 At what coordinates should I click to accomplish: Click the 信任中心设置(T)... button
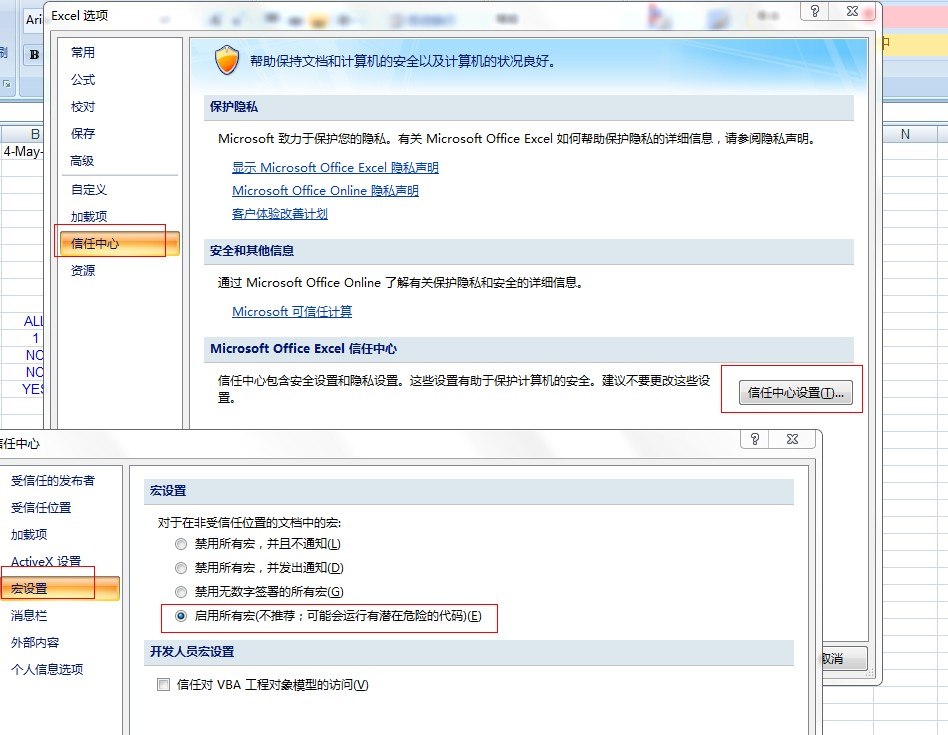[796, 393]
